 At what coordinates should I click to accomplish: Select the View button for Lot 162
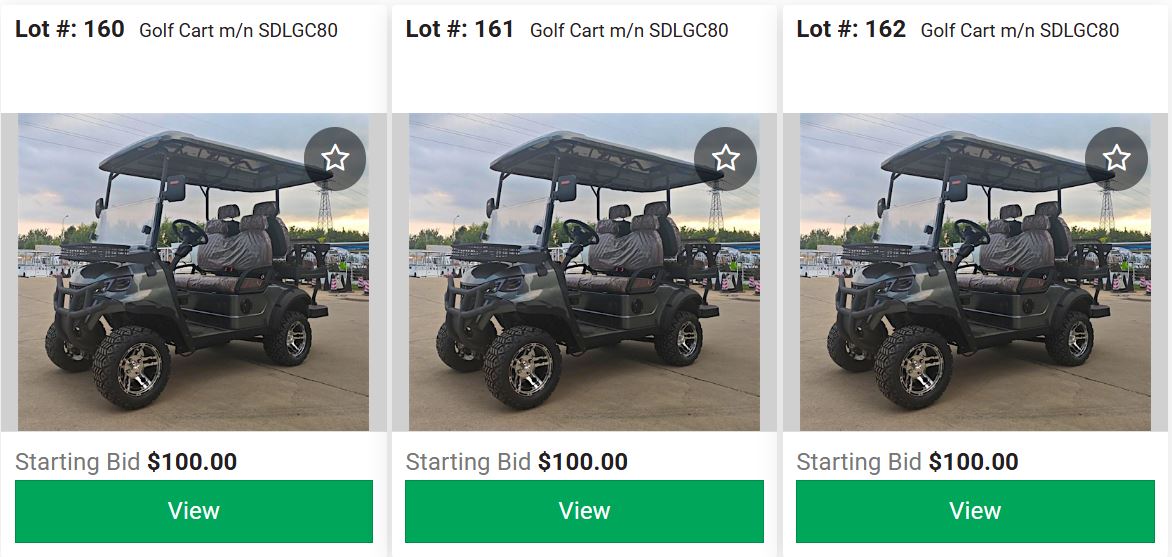(x=975, y=511)
